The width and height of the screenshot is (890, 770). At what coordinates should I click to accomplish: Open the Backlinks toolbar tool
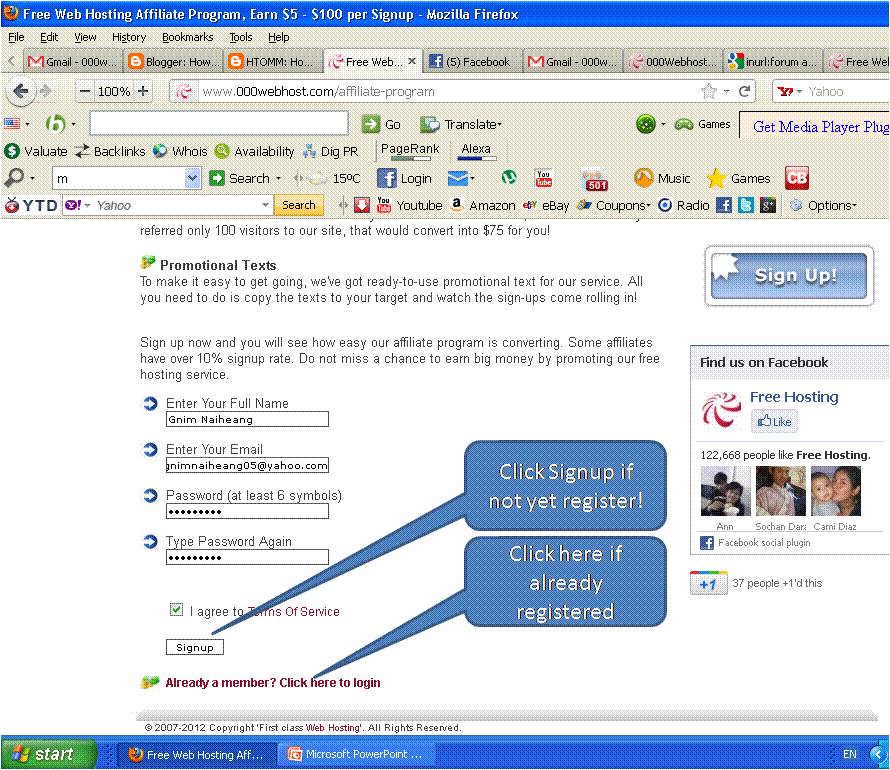(x=110, y=152)
